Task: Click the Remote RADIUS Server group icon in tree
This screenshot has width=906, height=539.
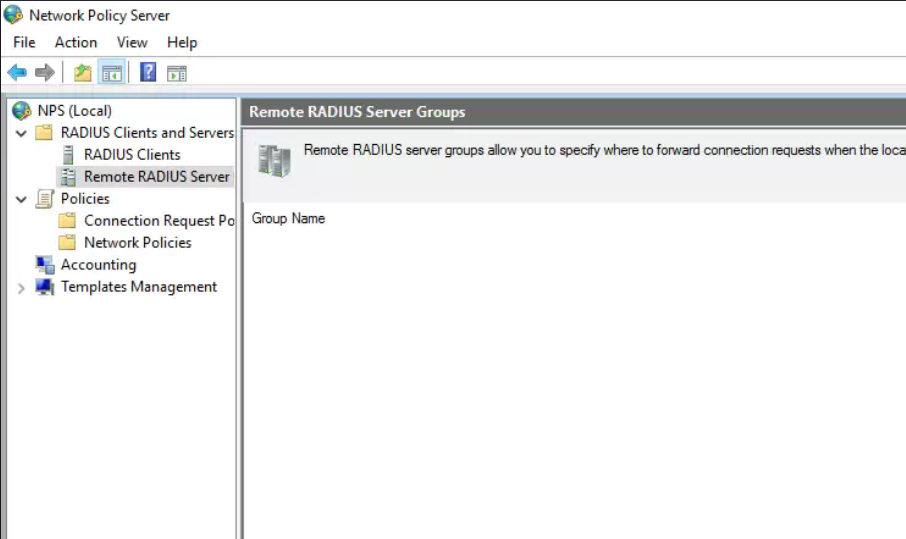Action: (68, 177)
